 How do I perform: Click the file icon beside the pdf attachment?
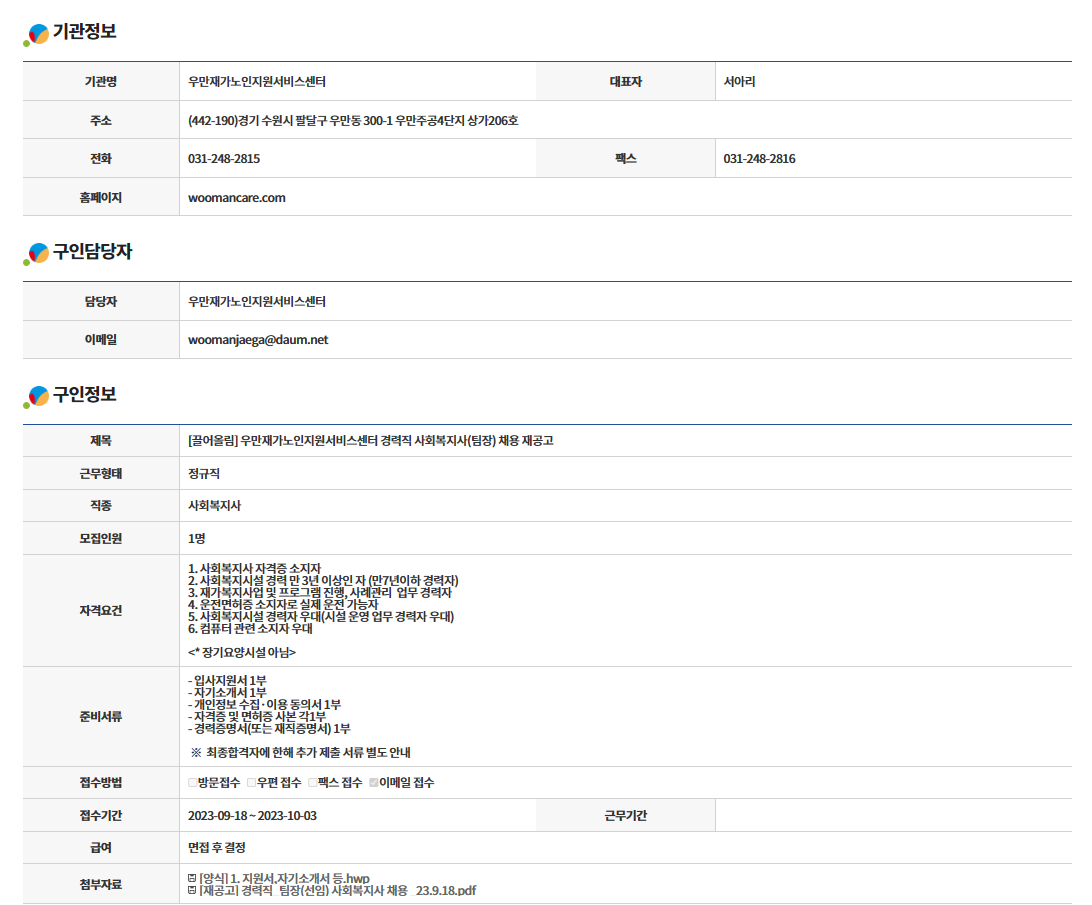point(192,890)
